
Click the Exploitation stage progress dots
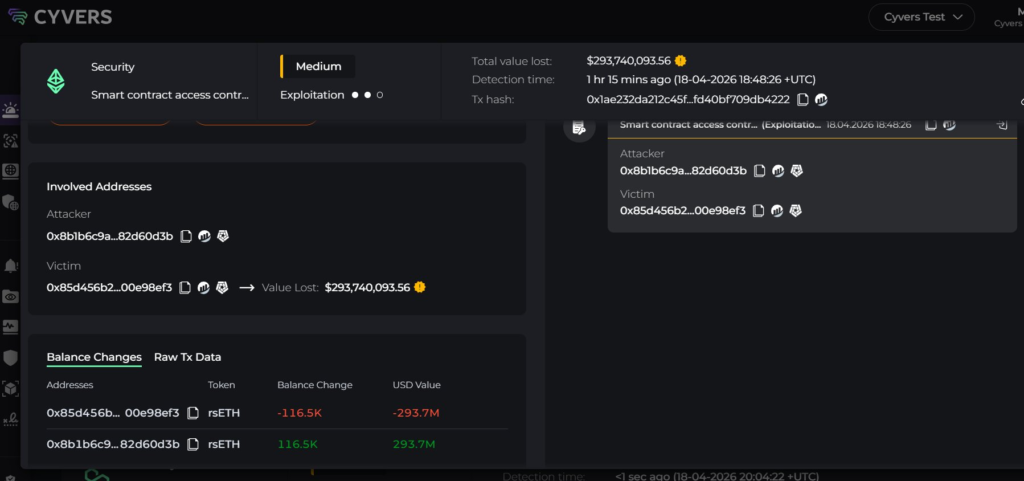[366, 95]
